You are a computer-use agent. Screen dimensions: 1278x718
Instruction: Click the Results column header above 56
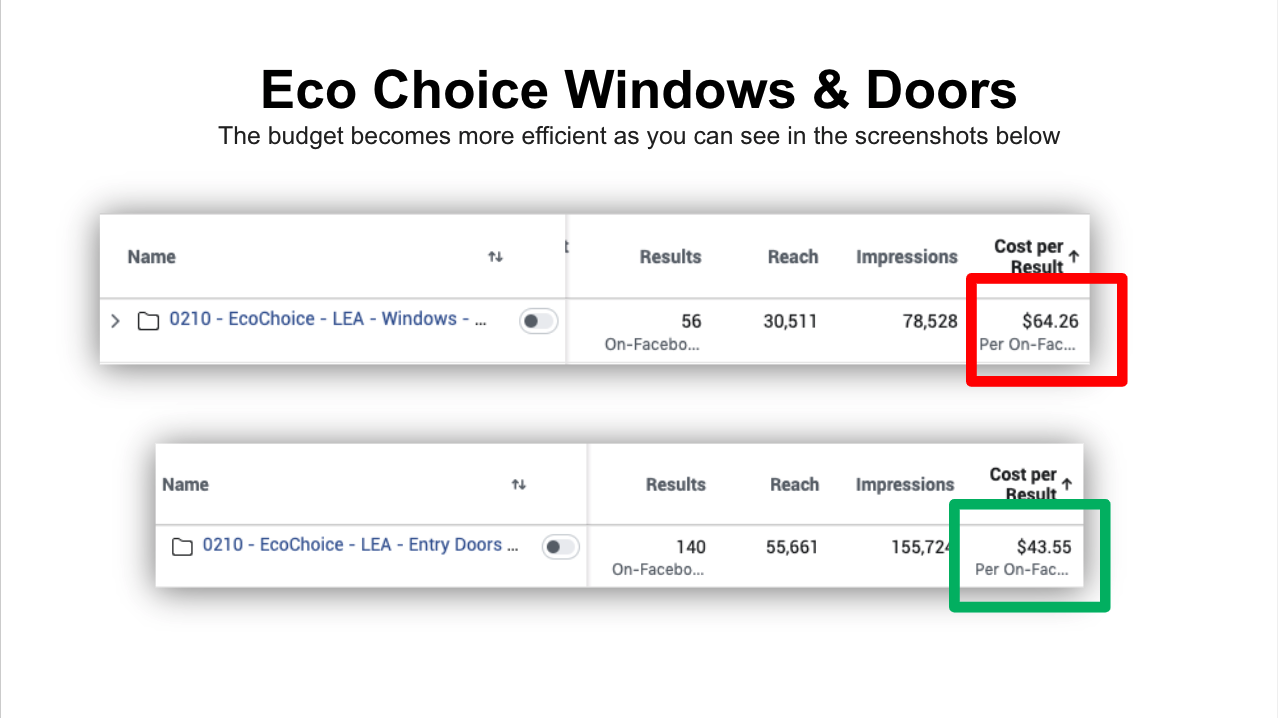point(670,257)
